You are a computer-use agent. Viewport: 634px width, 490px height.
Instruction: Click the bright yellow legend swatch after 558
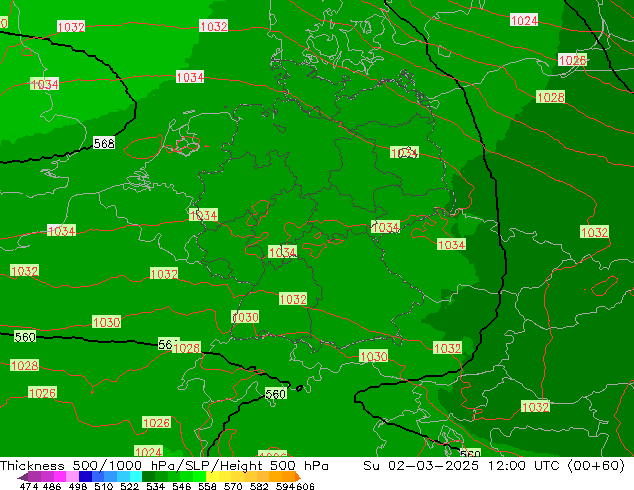click(x=212, y=477)
